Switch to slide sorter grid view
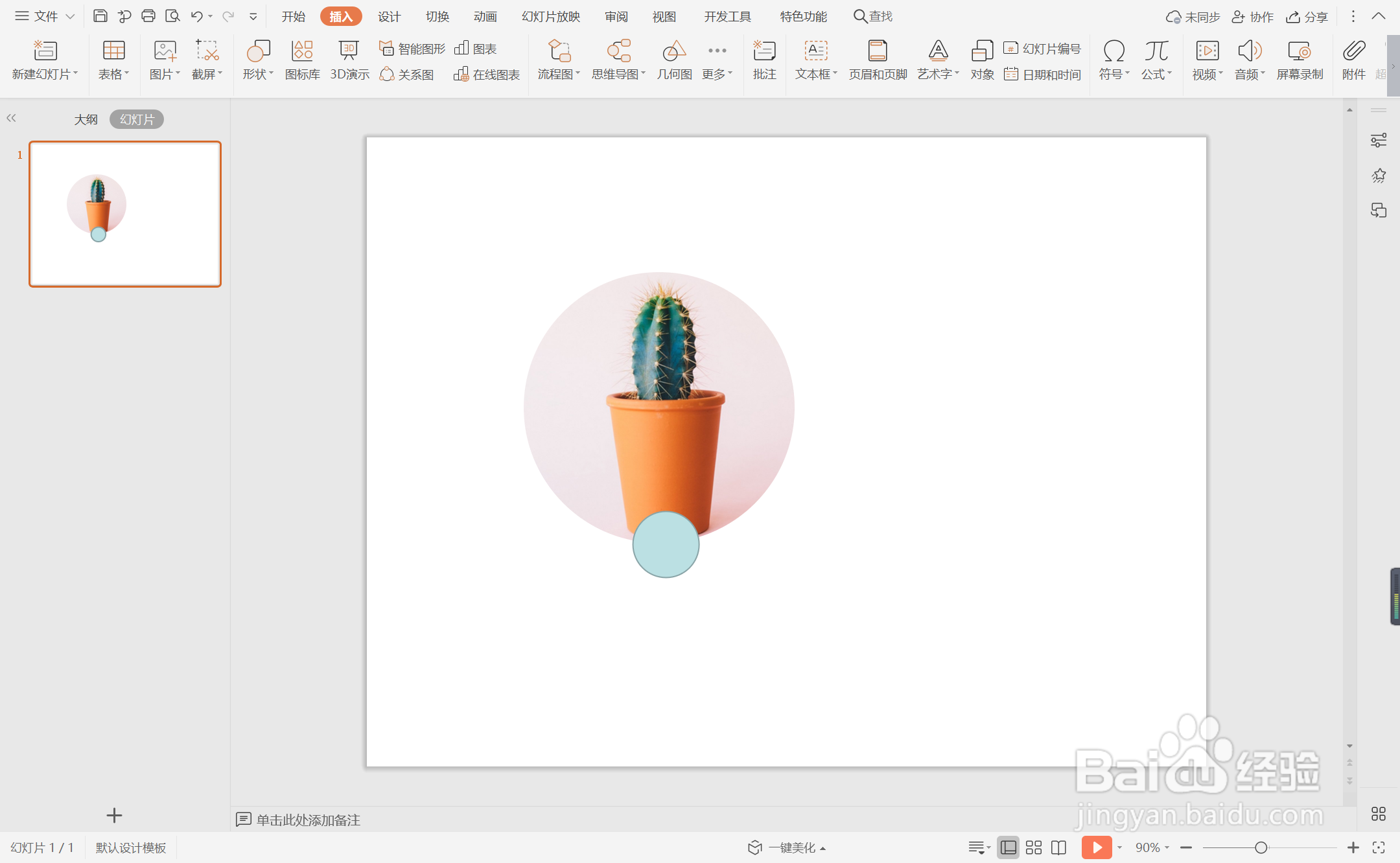Screen dimensions: 1400x863 (x=1034, y=847)
